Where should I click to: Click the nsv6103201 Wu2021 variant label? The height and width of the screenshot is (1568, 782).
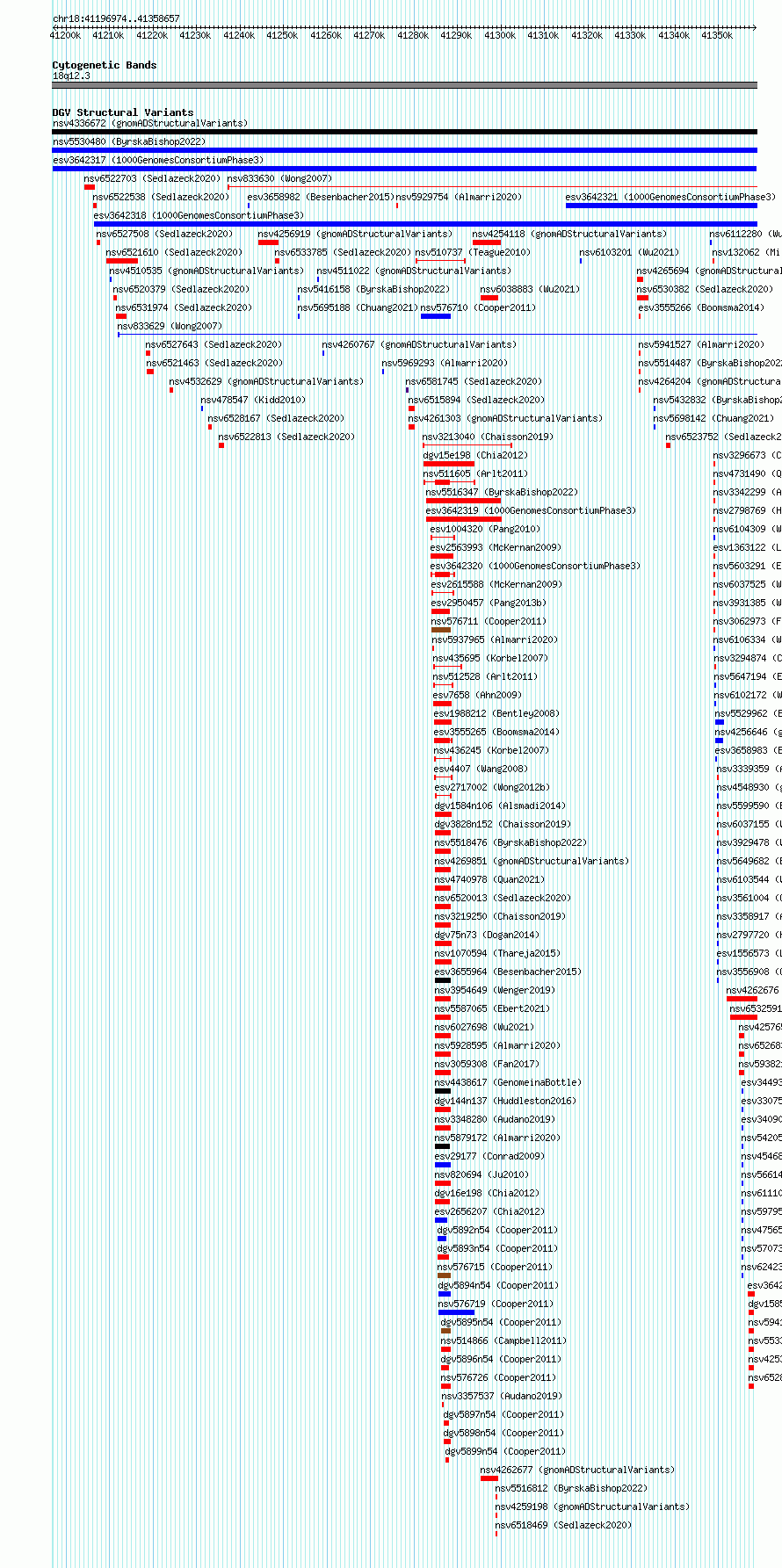click(629, 252)
